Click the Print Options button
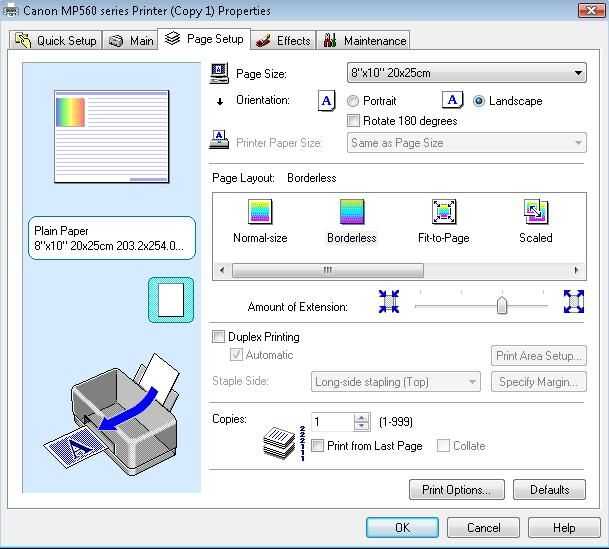 457,490
